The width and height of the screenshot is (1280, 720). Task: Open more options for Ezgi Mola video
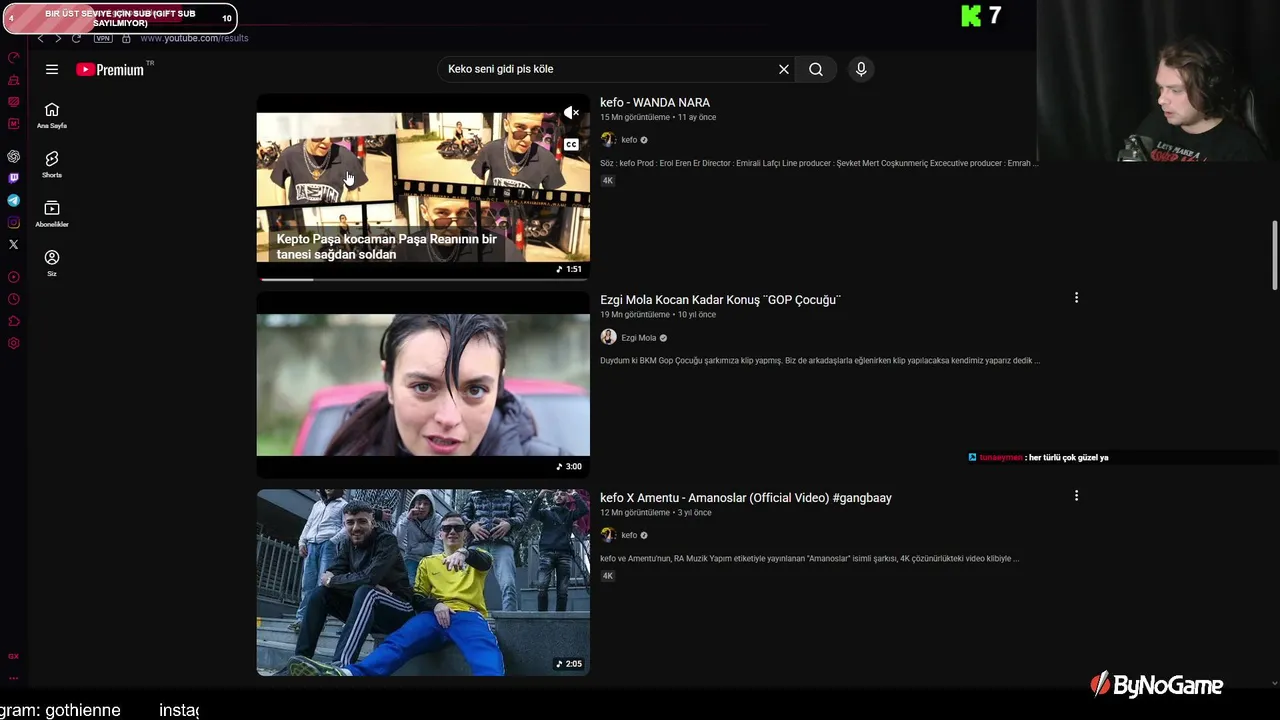[1076, 298]
